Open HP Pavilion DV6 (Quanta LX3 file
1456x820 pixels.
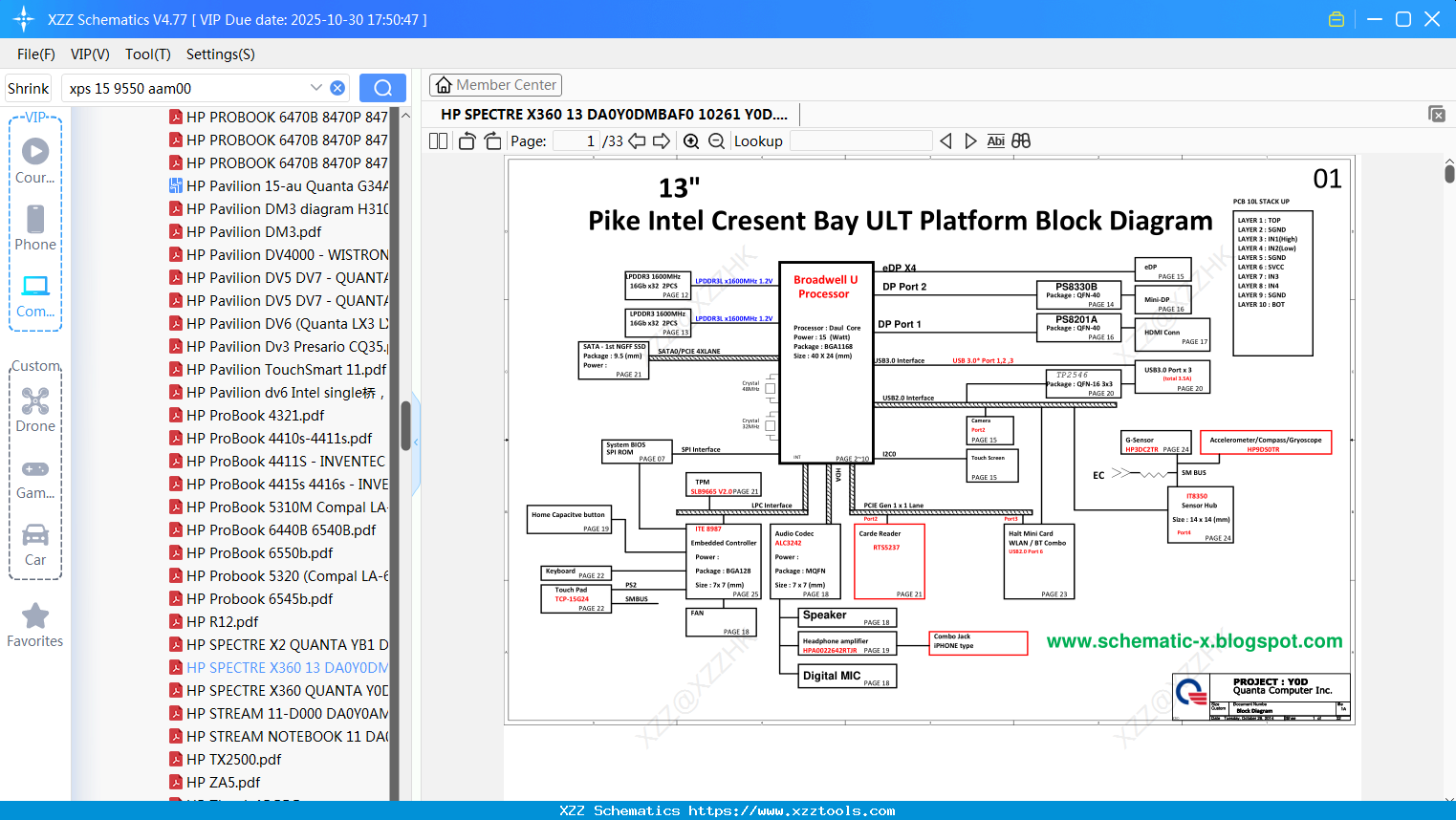pos(278,323)
